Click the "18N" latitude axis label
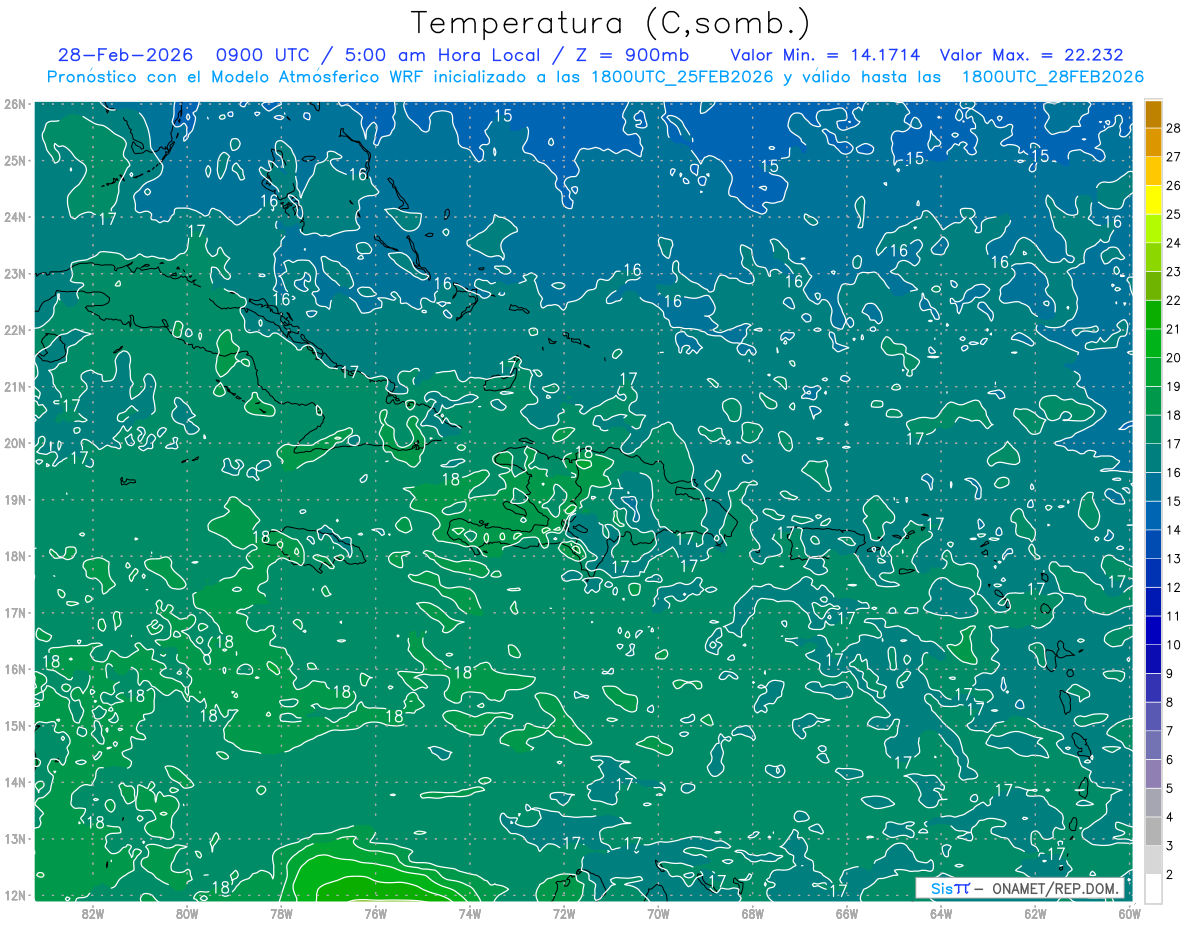 [14, 556]
